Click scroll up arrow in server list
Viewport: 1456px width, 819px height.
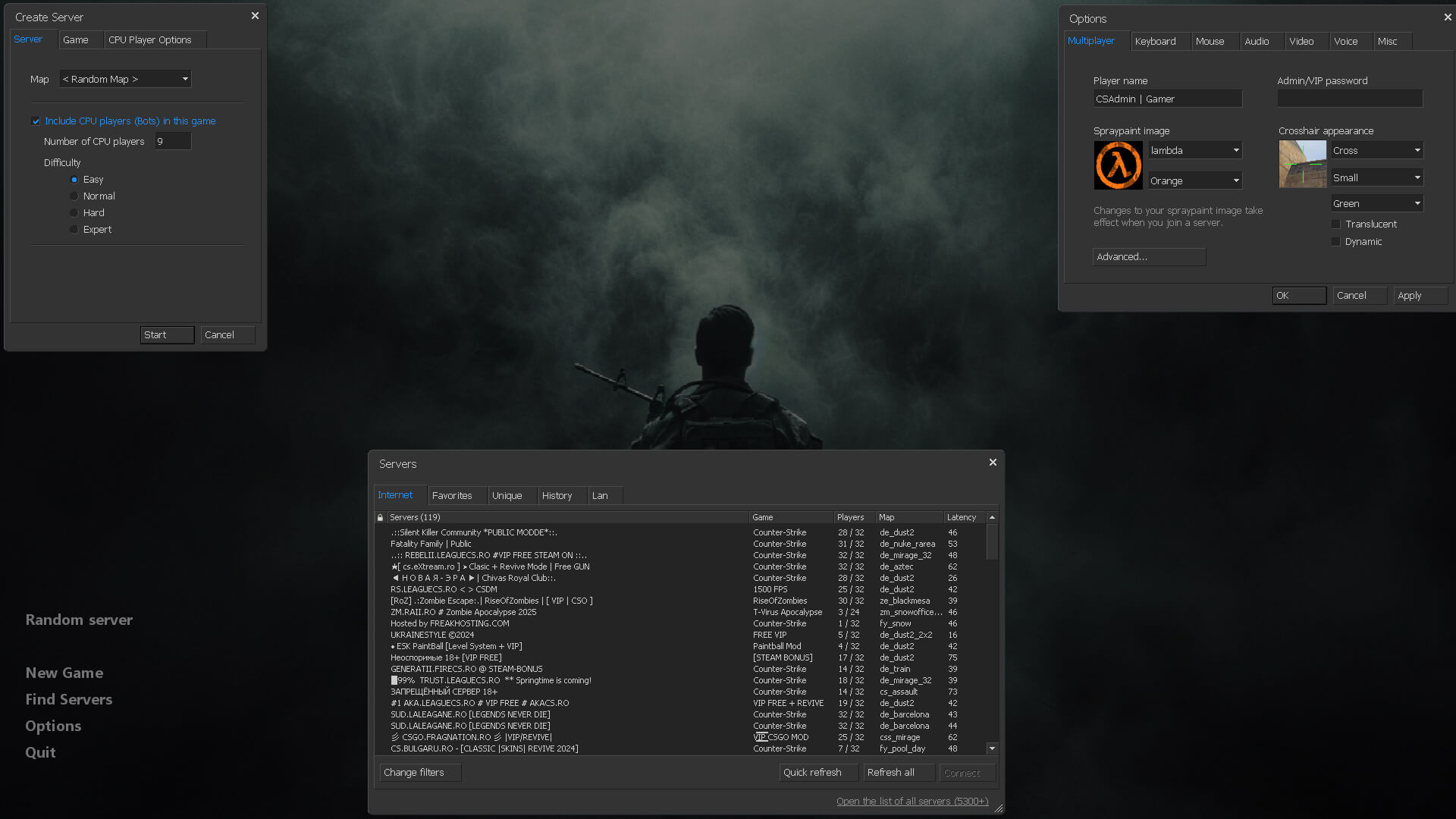tap(992, 517)
